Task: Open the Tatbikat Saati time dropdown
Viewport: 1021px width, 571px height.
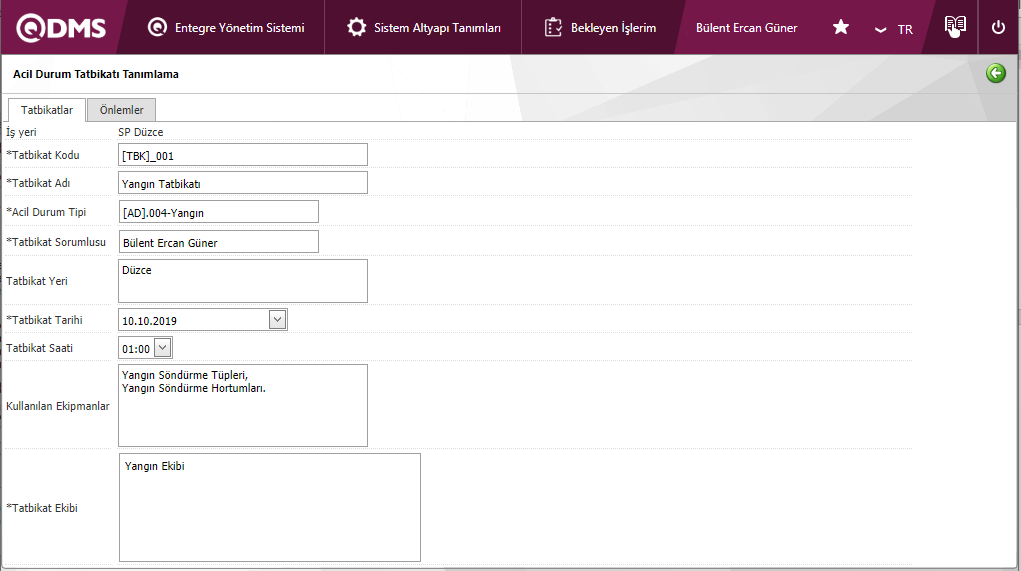Action: pos(163,348)
